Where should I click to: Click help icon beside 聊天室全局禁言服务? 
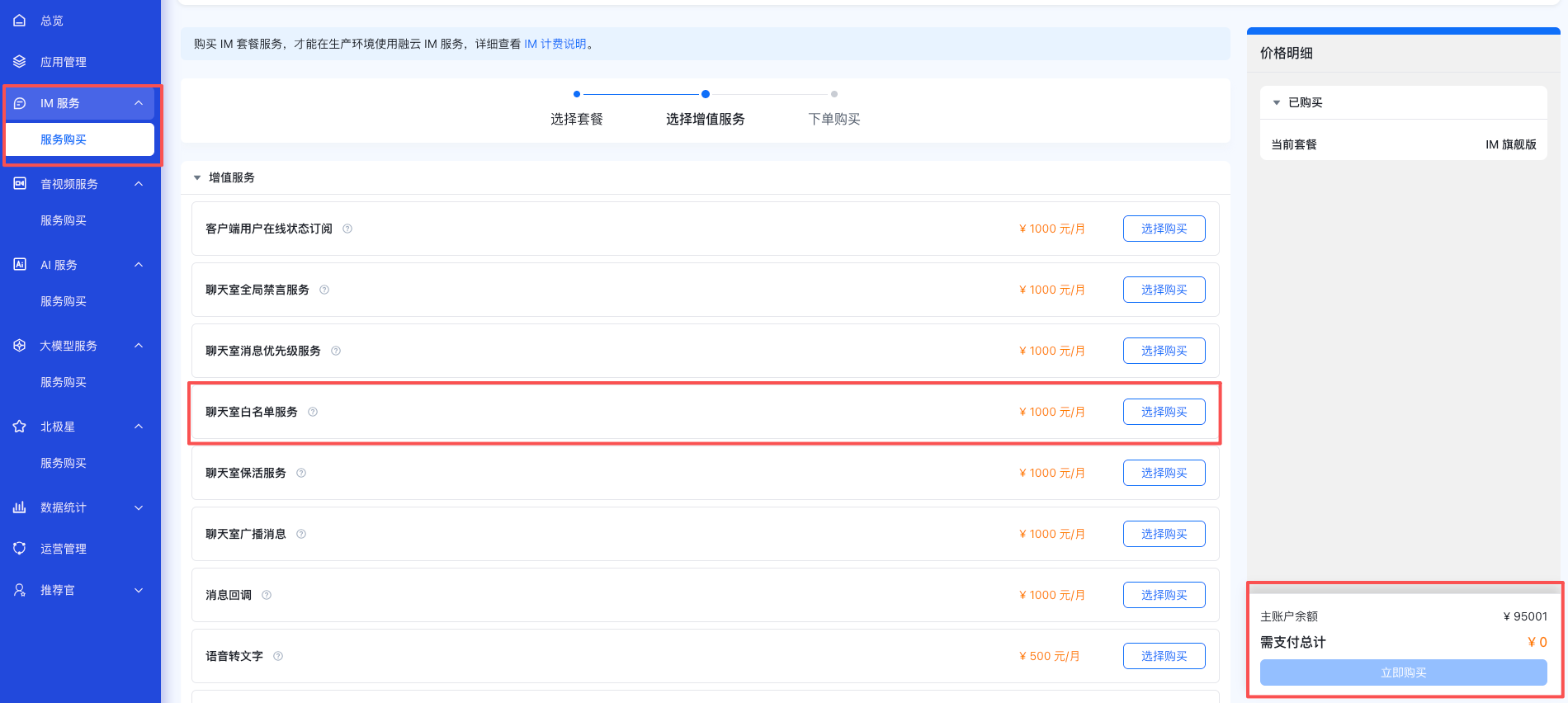tap(324, 290)
